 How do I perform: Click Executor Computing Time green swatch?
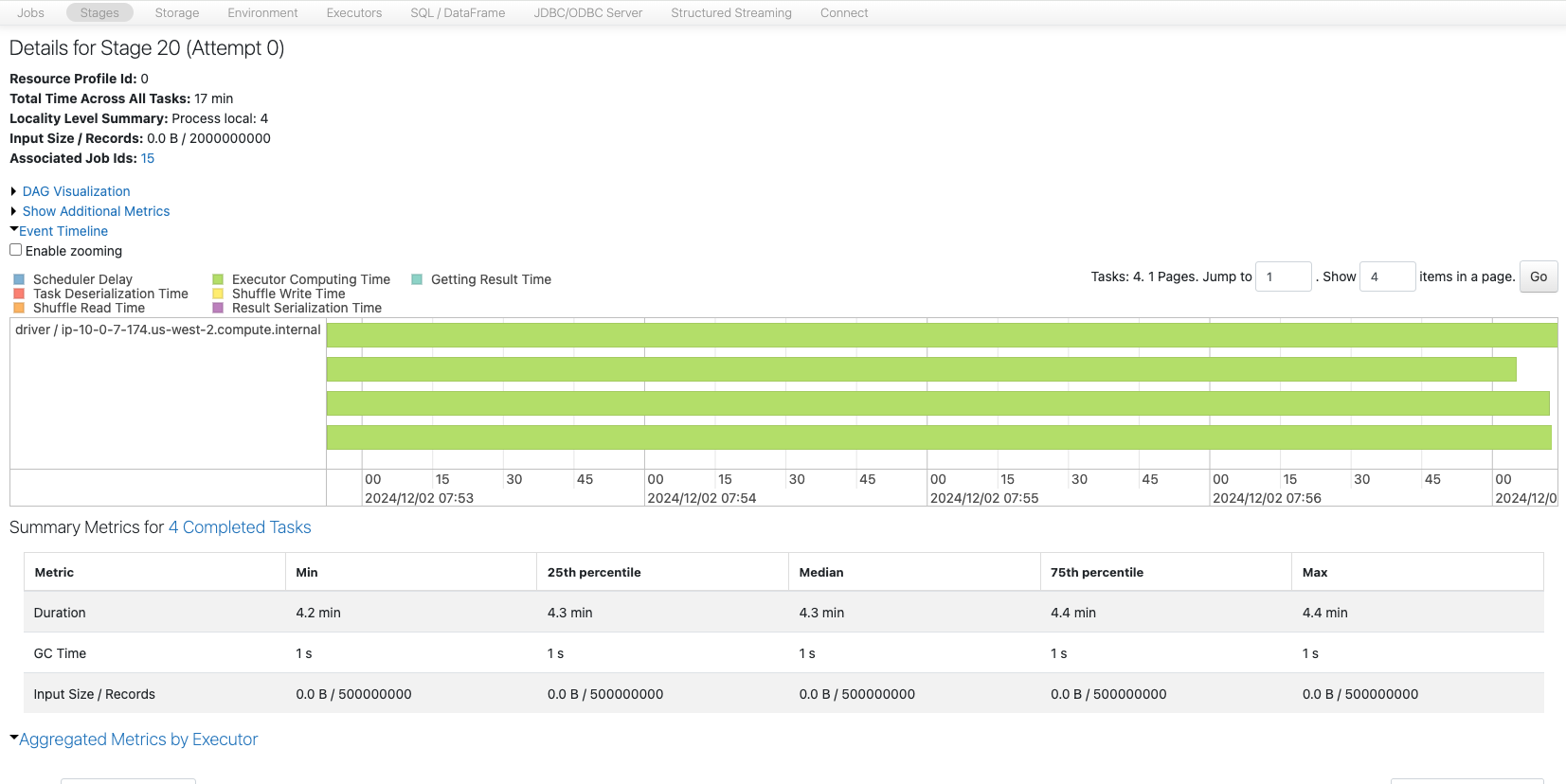point(218,279)
